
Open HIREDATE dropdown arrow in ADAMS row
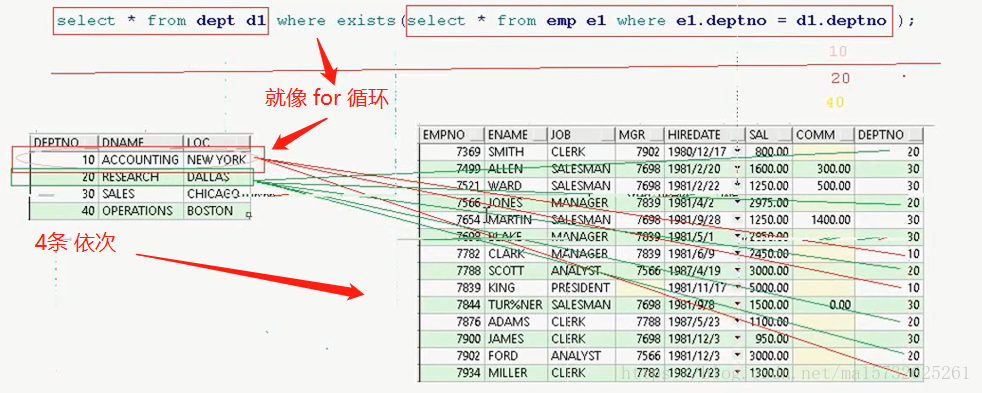(x=737, y=322)
